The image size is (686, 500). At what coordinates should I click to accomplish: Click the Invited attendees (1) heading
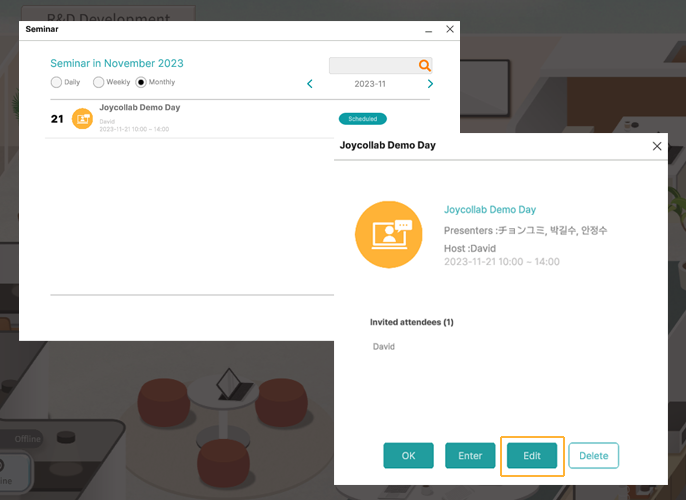[x=412, y=322]
